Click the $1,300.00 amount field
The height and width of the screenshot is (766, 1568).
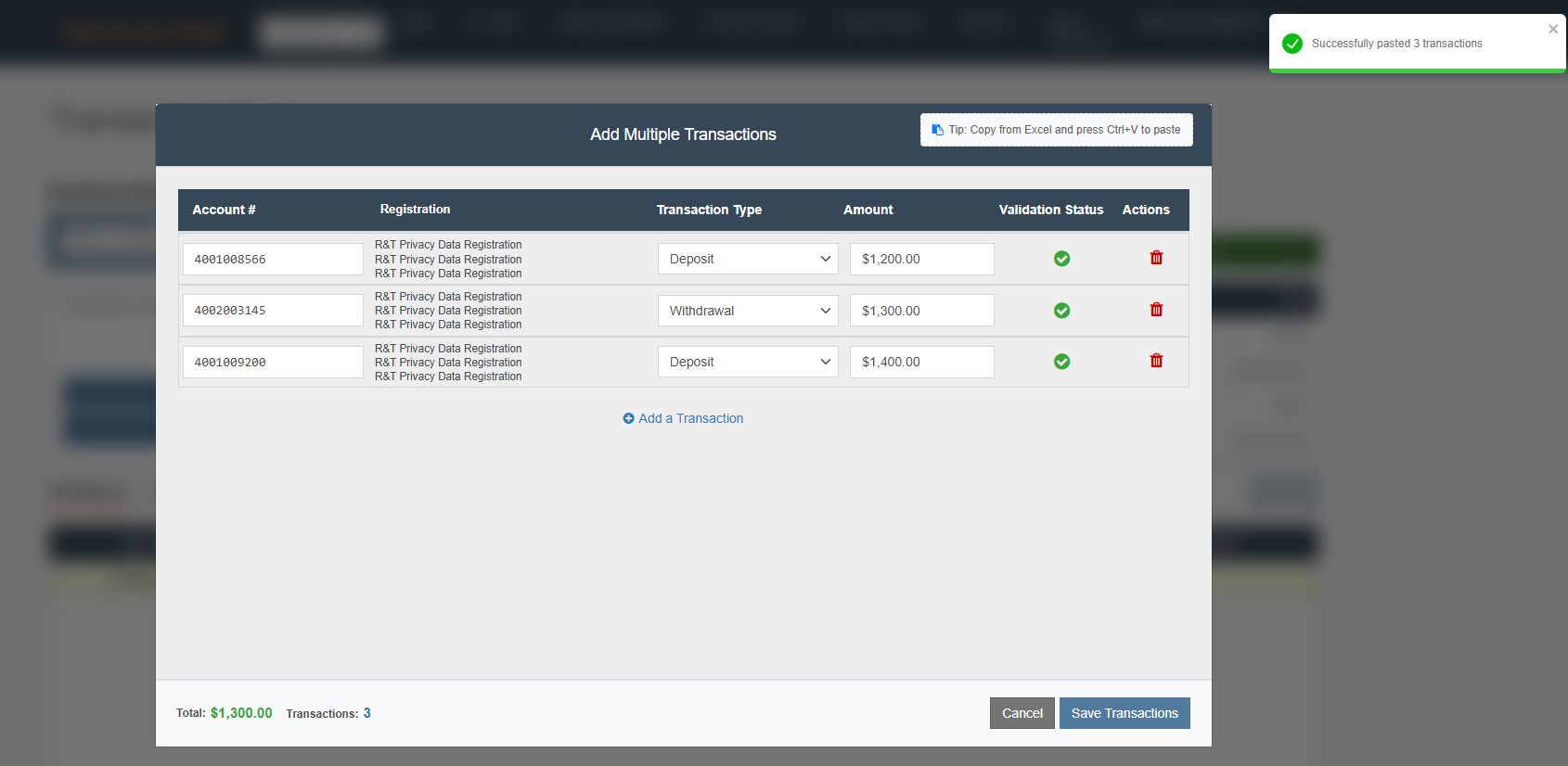(x=922, y=311)
